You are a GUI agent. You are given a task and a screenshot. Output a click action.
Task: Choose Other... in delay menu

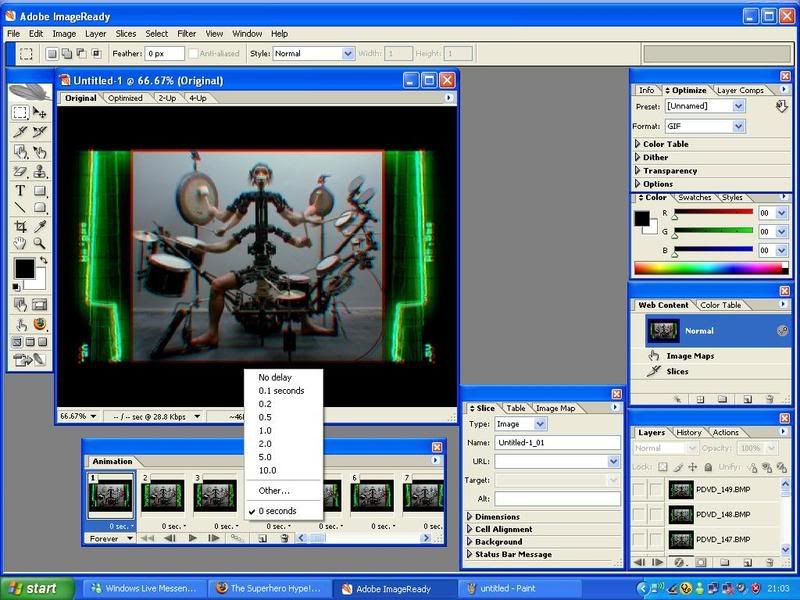(274, 491)
